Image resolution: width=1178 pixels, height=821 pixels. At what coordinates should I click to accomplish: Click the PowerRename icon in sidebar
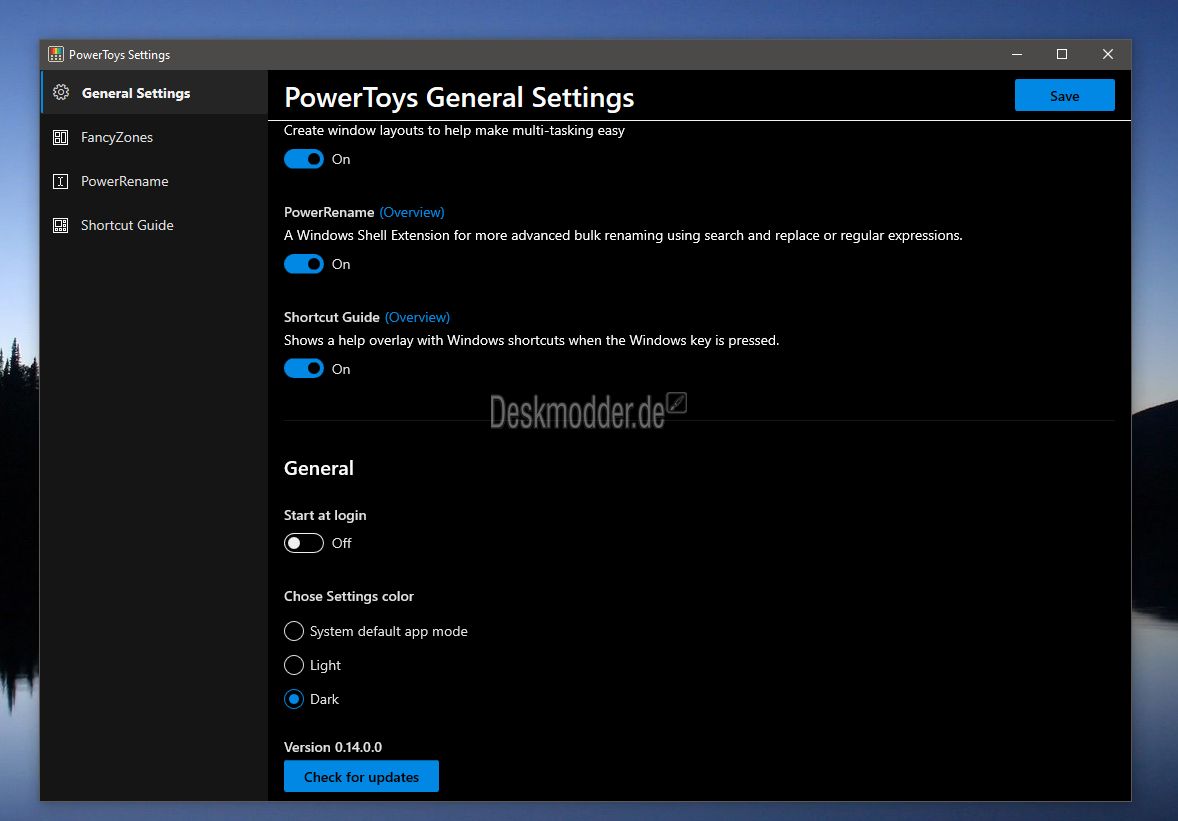point(61,181)
